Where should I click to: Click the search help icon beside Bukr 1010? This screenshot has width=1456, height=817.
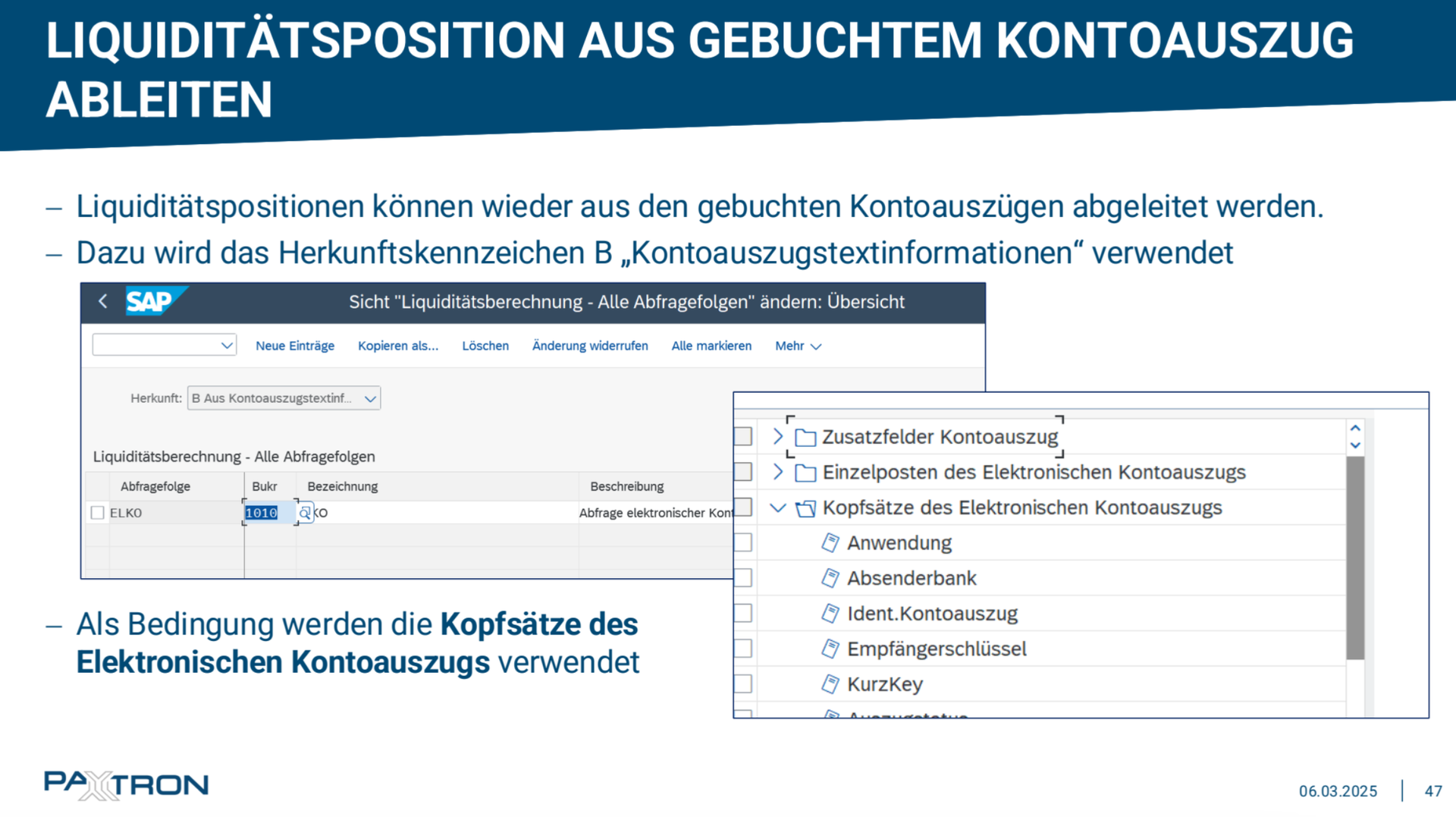305,514
